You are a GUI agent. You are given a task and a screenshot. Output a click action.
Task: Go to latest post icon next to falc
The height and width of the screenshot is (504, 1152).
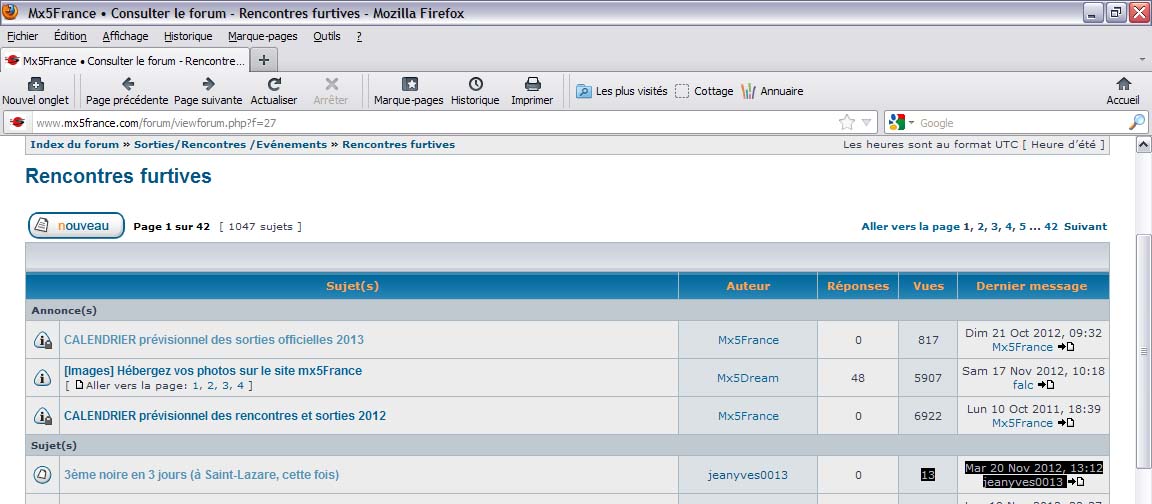(1046, 385)
